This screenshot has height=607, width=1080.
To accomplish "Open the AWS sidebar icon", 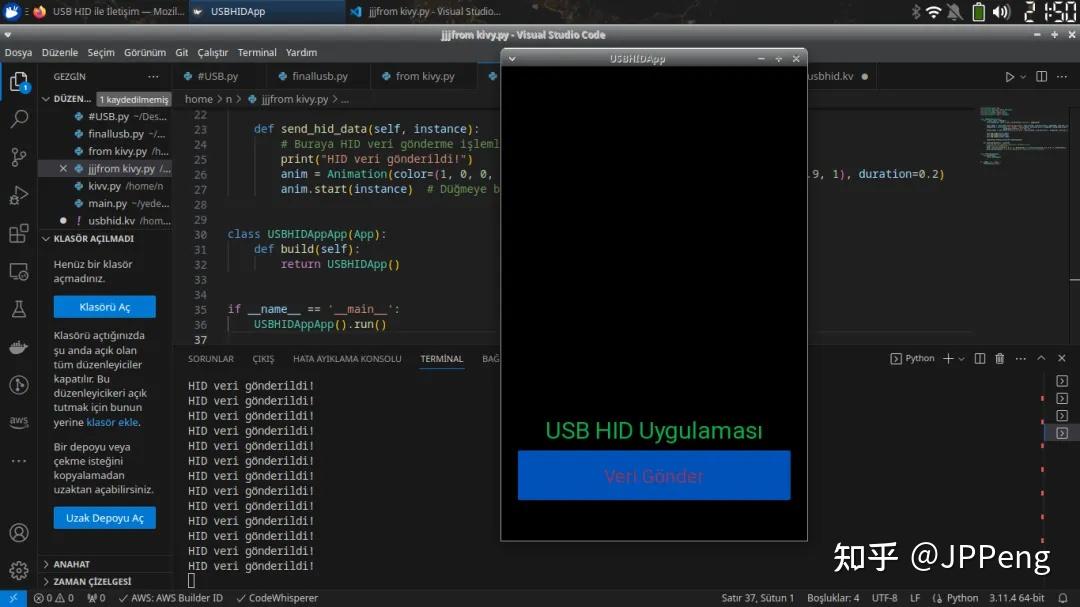I will click(18, 421).
